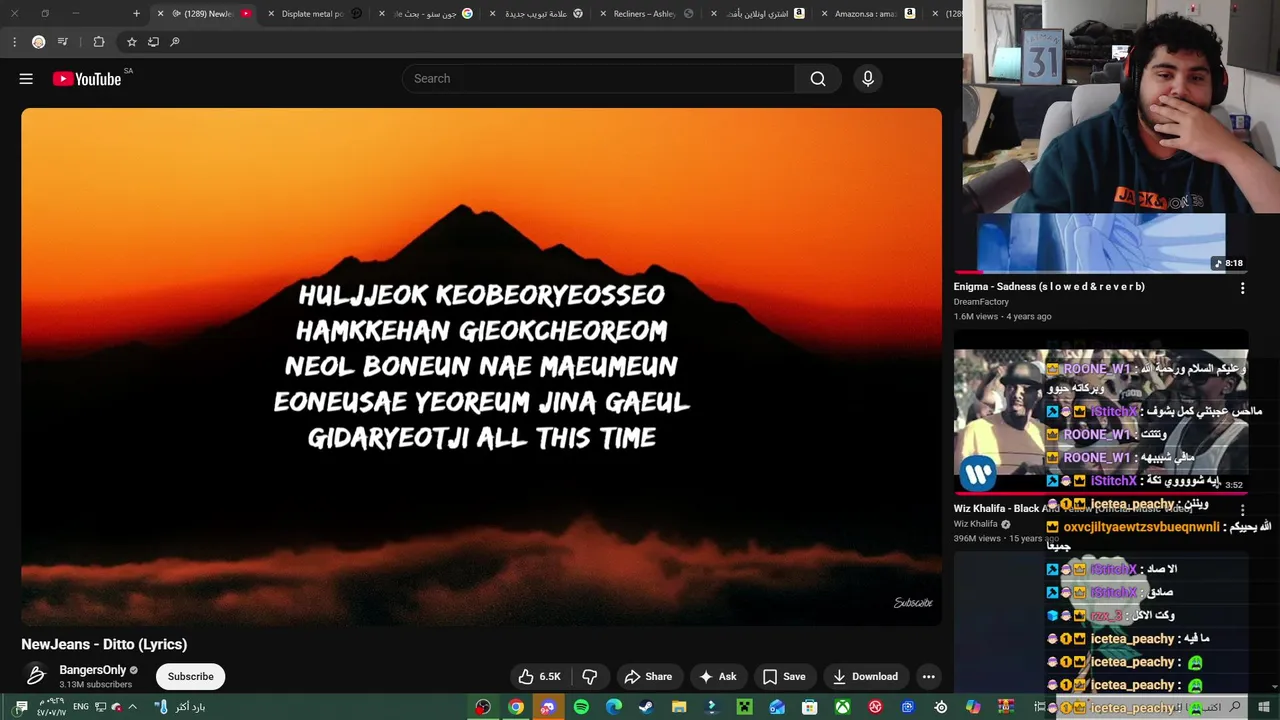This screenshot has width=1280, height=720.
Task: Close the Displate metal posters tab
Action: point(271,14)
